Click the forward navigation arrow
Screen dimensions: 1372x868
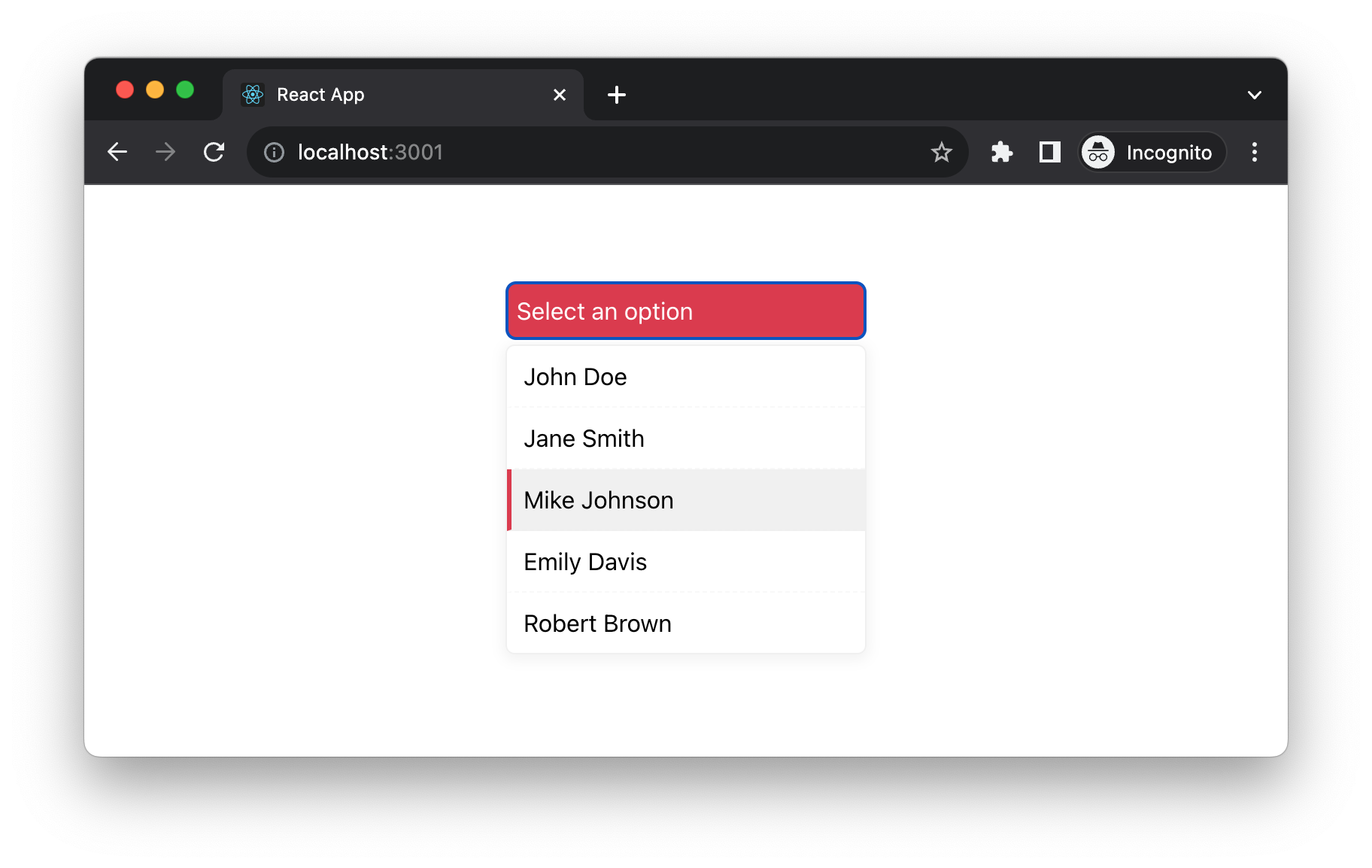(165, 152)
